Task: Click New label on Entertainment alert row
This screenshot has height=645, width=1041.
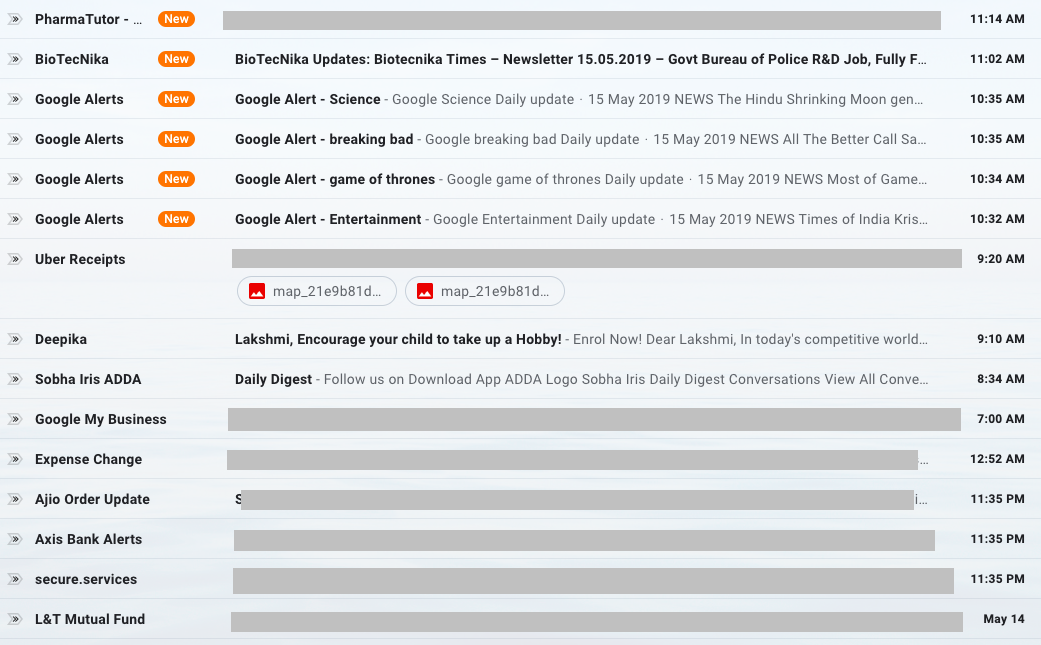Action: (176, 219)
